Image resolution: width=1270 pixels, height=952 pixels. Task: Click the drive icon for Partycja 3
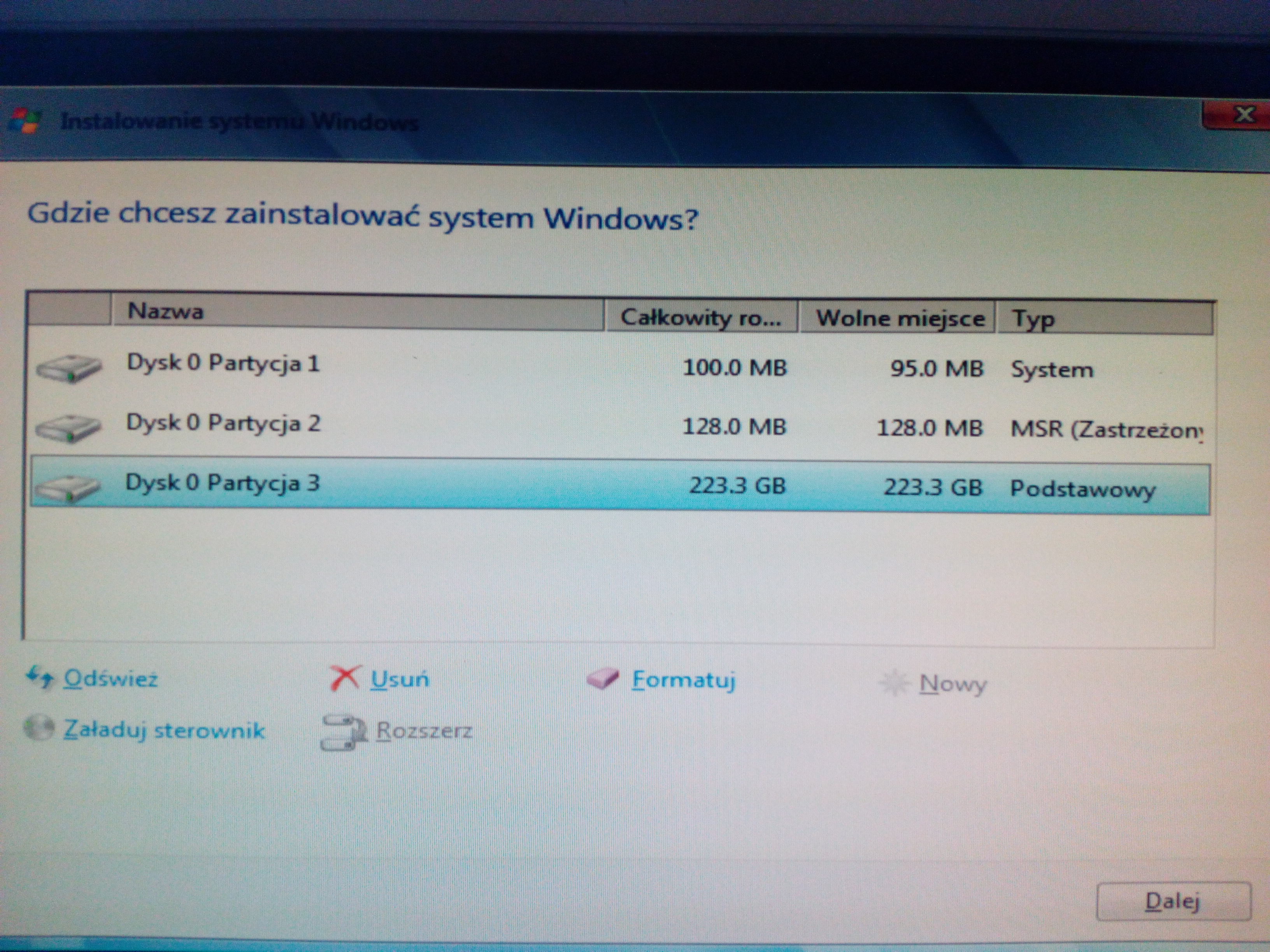(x=67, y=488)
